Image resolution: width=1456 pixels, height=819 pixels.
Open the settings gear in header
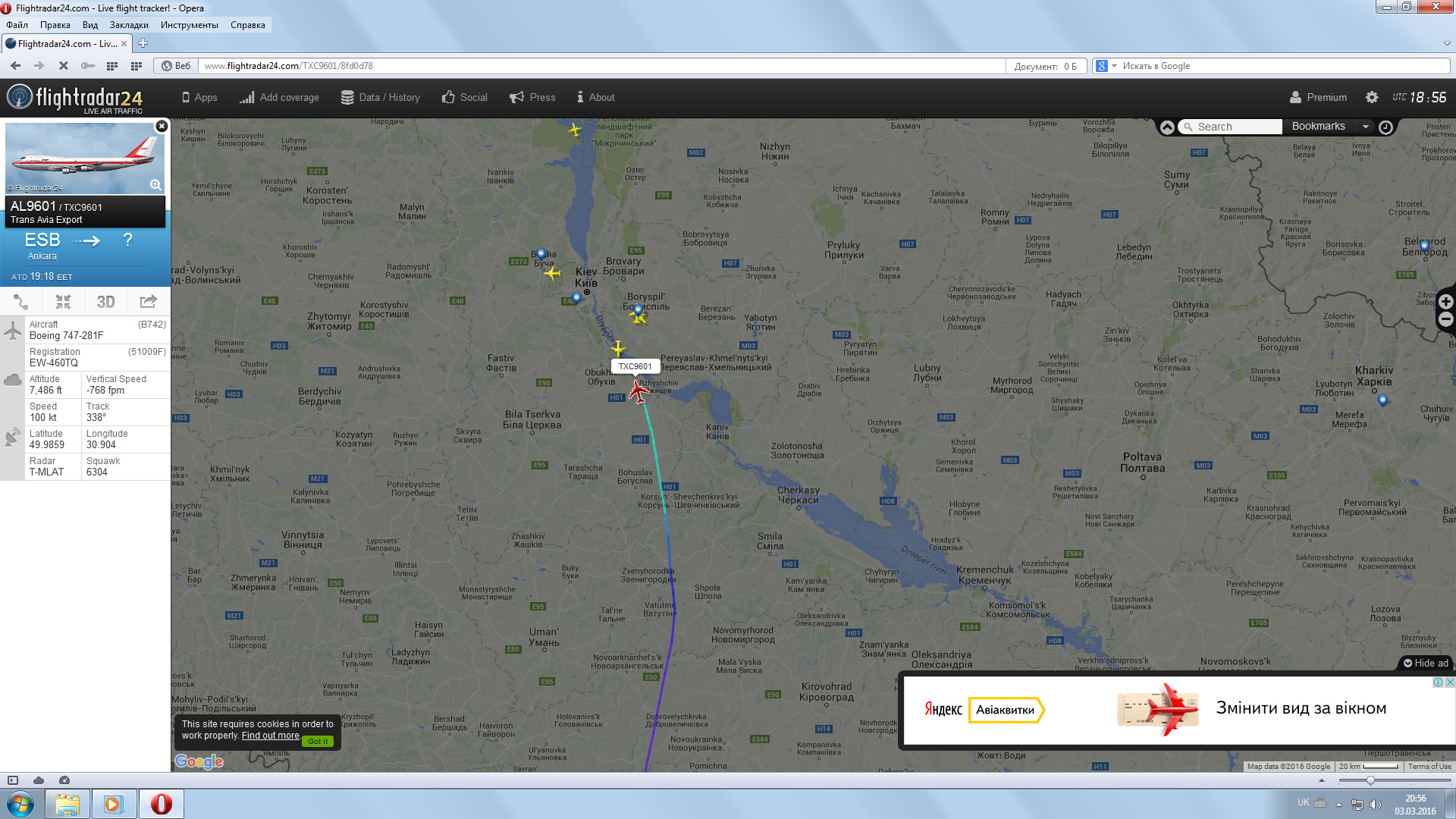(1371, 97)
